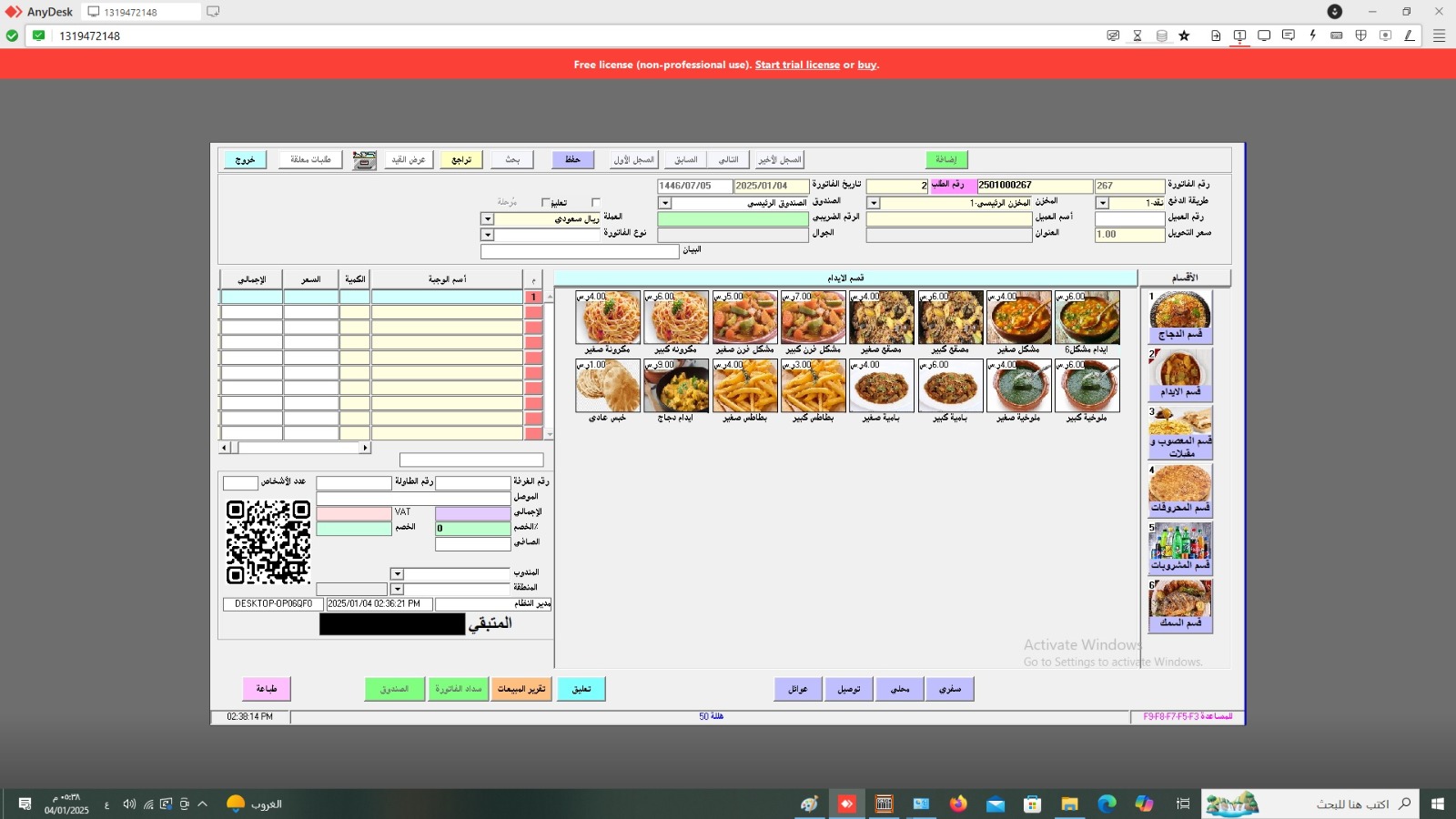Image resolution: width=1456 pixels, height=819 pixels.
Task: Open the AnyDesk file transfer icon
Action: click(1216, 35)
